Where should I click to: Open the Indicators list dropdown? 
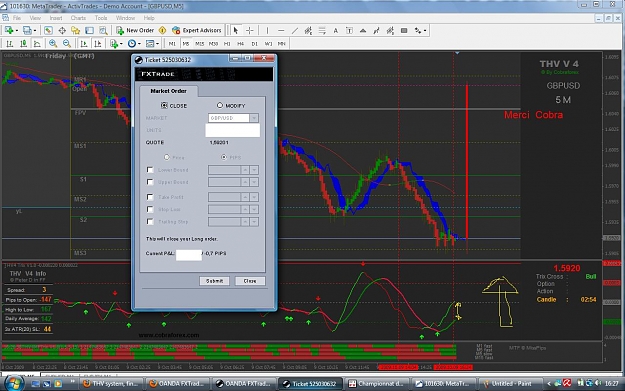pyautogui.click(x=116, y=43)
